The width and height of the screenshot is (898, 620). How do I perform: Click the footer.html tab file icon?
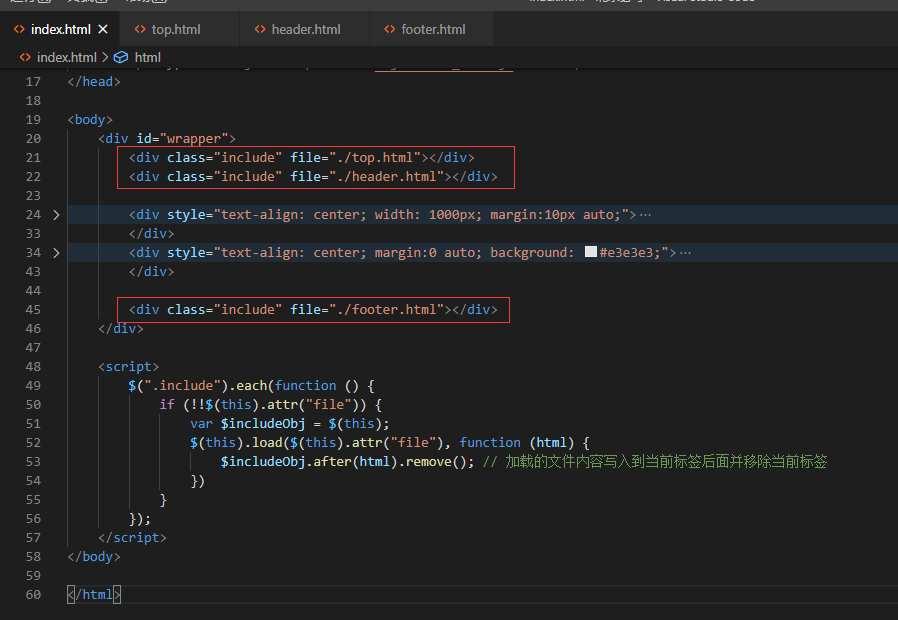click(x=389, y=29)
